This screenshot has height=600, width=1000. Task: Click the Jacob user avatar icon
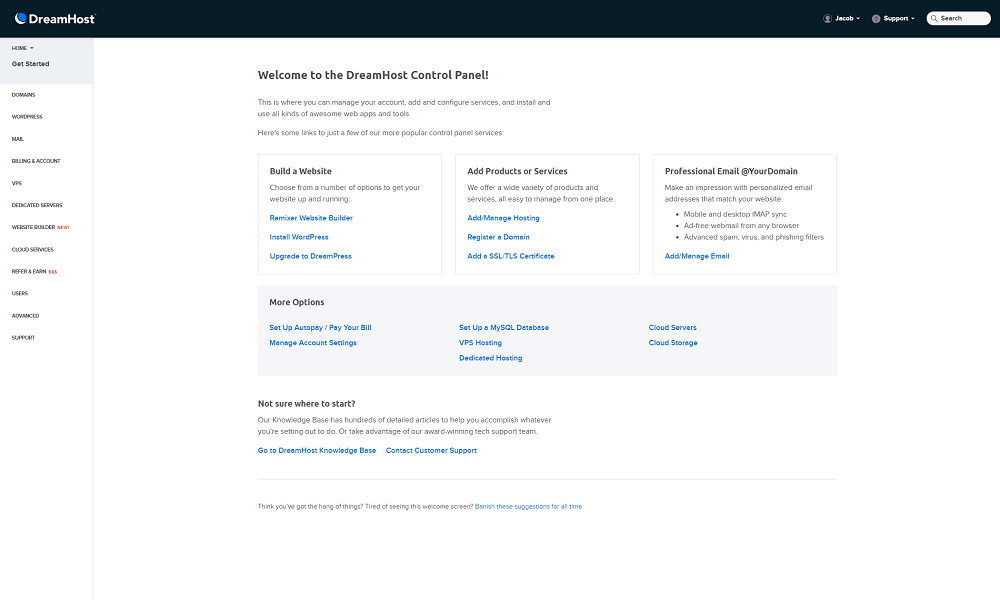(827, 18)
